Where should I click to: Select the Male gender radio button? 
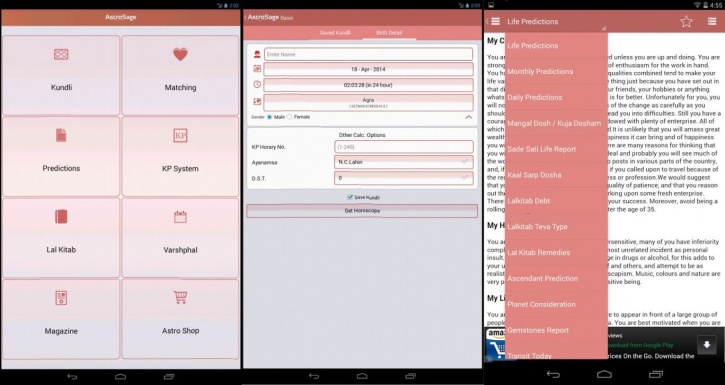coord(270,117)
